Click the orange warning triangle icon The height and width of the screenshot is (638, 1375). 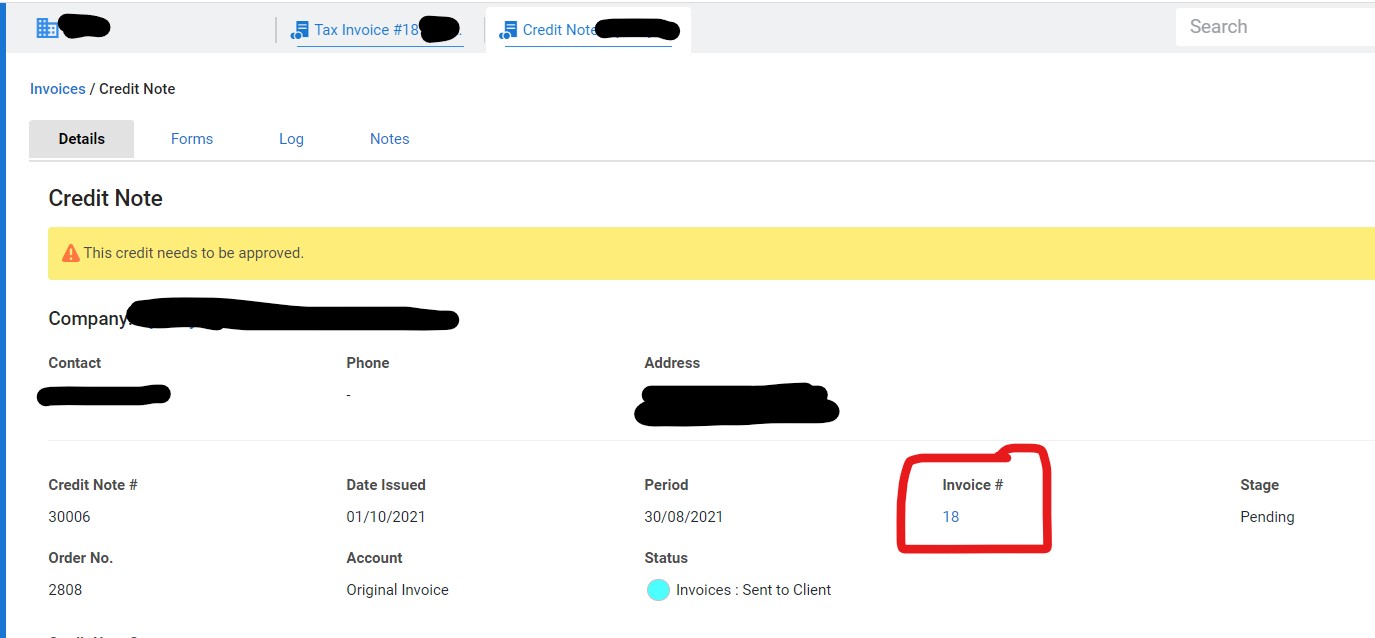click(x=70, y=253)
